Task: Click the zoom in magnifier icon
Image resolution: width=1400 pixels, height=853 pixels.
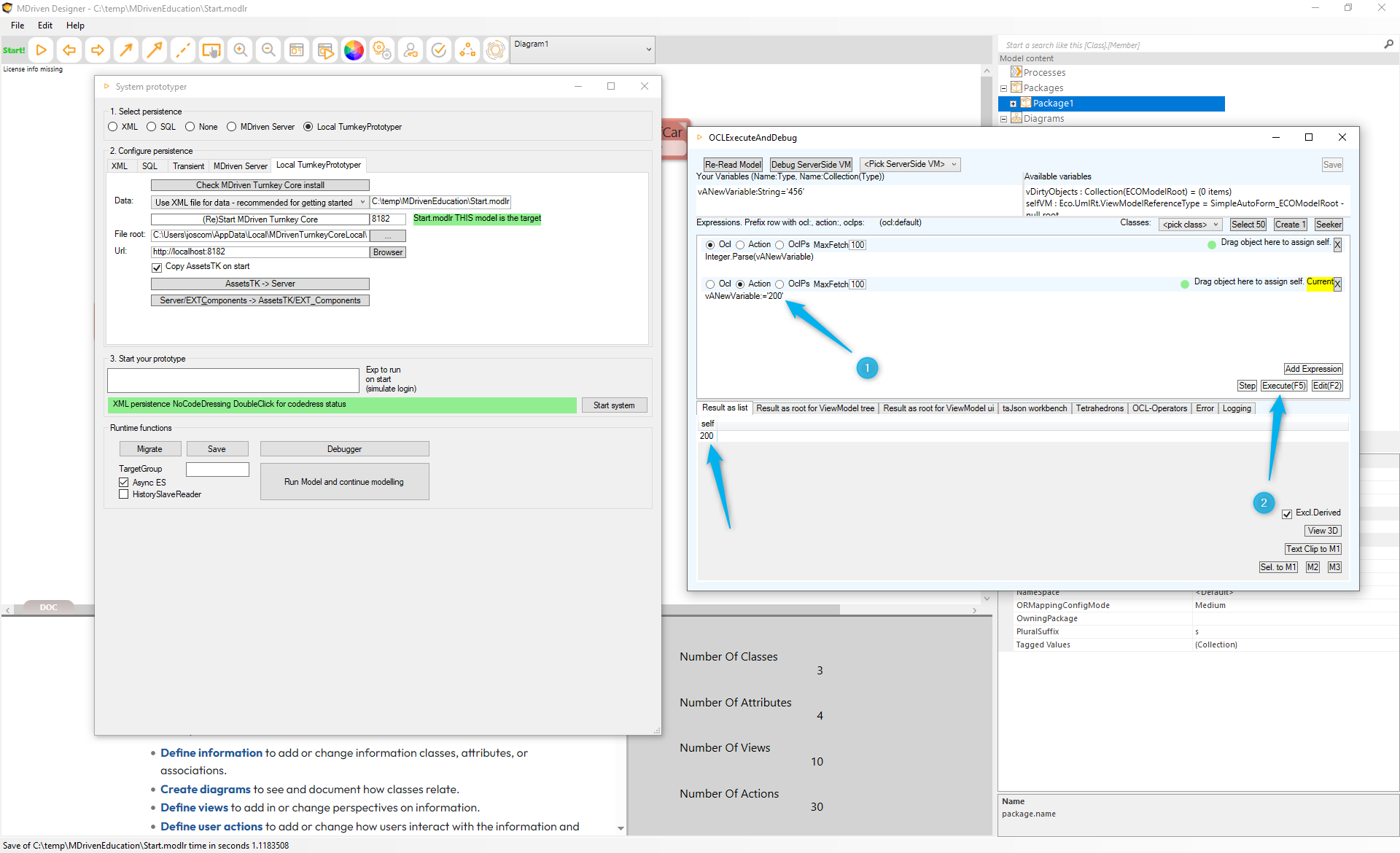Action: click(x=240, y=50)
